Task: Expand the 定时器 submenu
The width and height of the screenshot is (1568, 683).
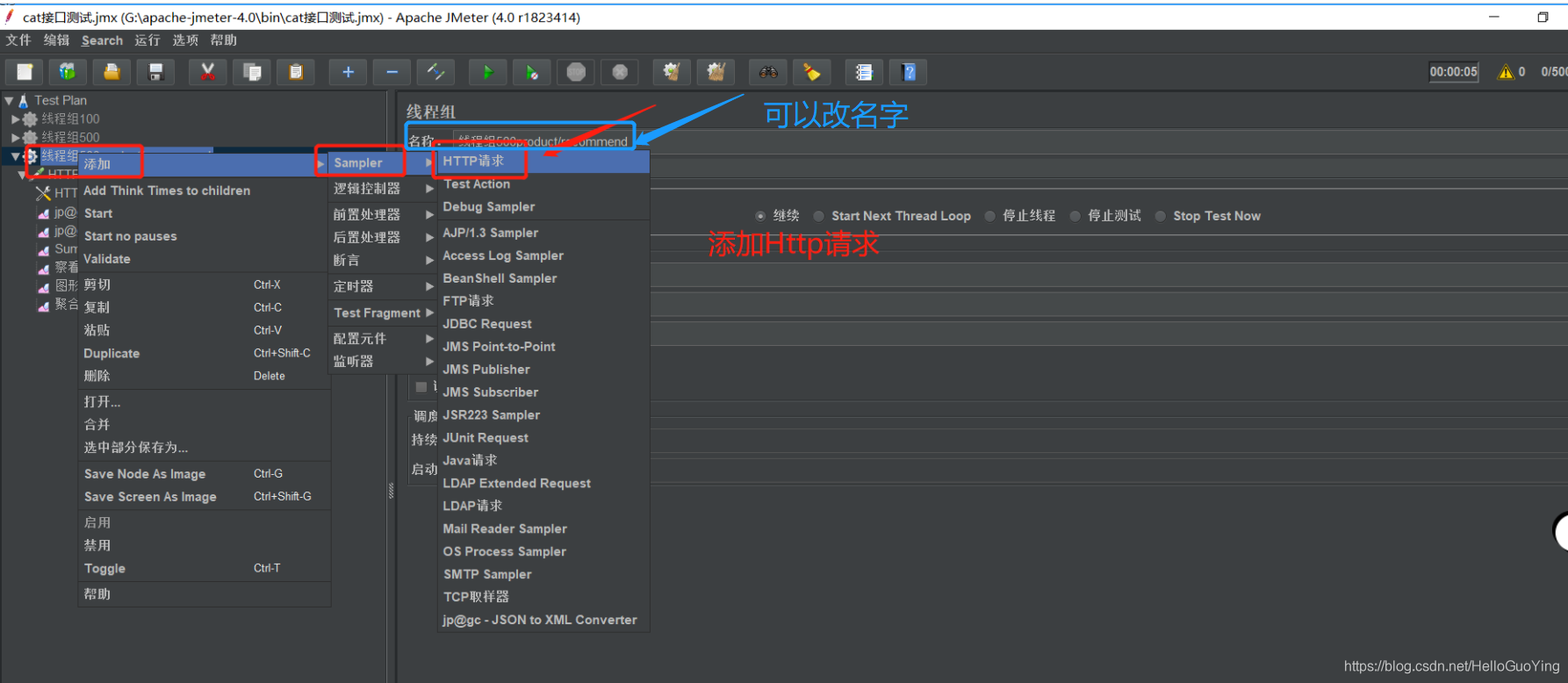Action: tap(384, 286)
